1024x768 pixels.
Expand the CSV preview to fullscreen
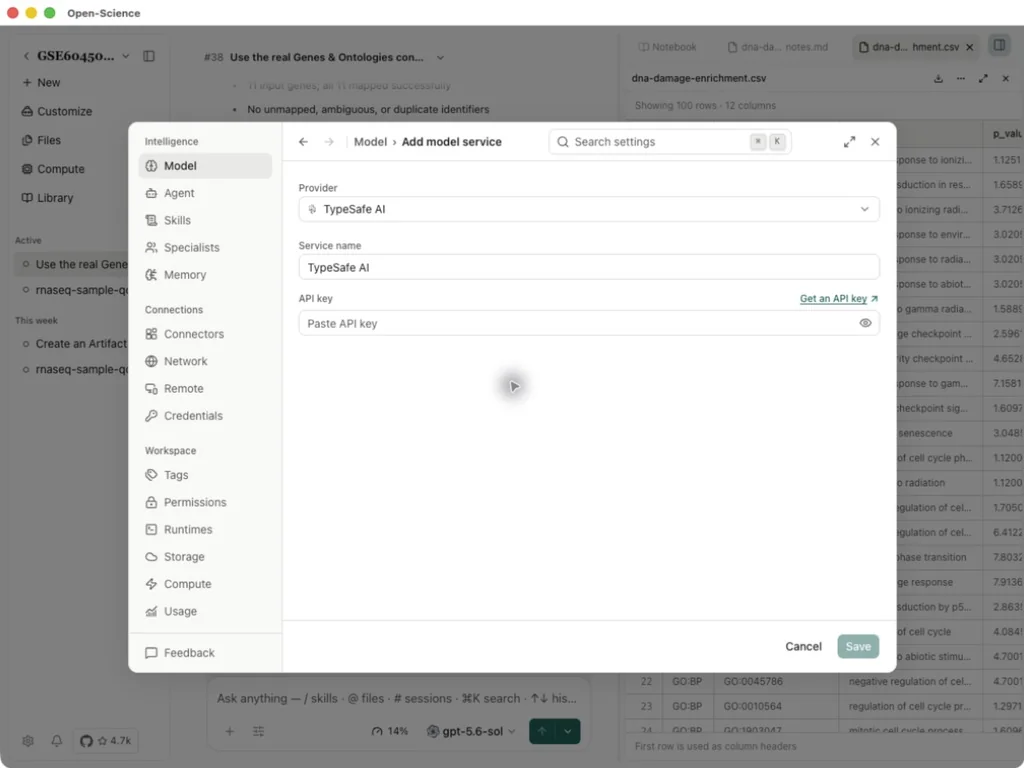pyautogui.click(x=984, y=78)
